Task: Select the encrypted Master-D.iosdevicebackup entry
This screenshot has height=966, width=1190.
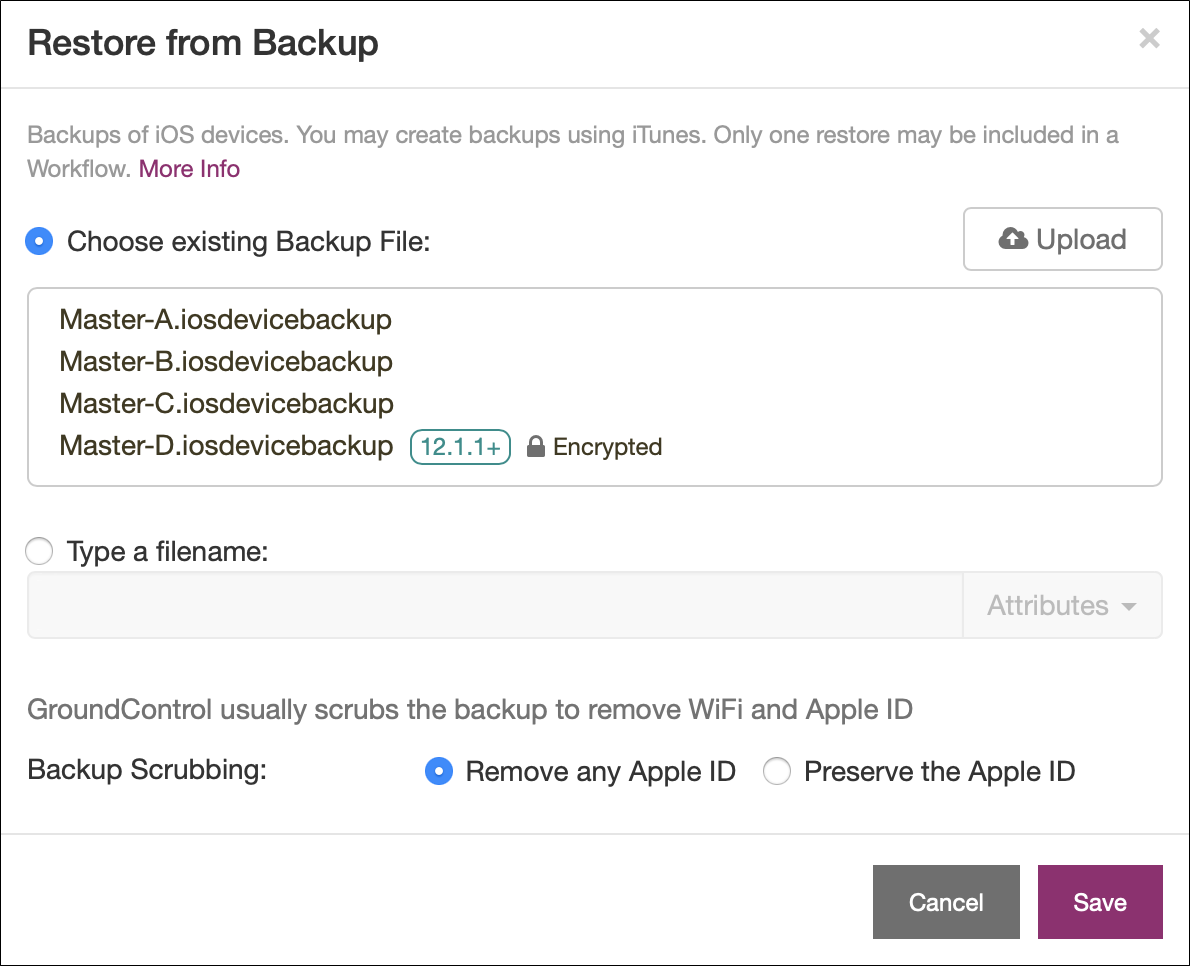Action: point(226,446)
